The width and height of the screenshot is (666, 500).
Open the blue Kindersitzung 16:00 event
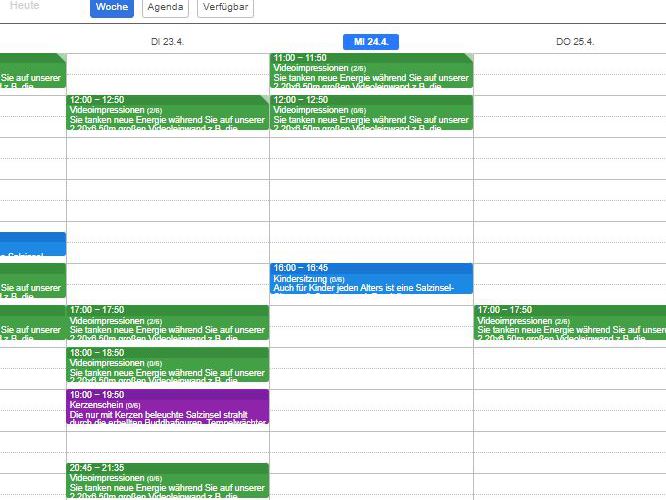click(x=370, y=278)
